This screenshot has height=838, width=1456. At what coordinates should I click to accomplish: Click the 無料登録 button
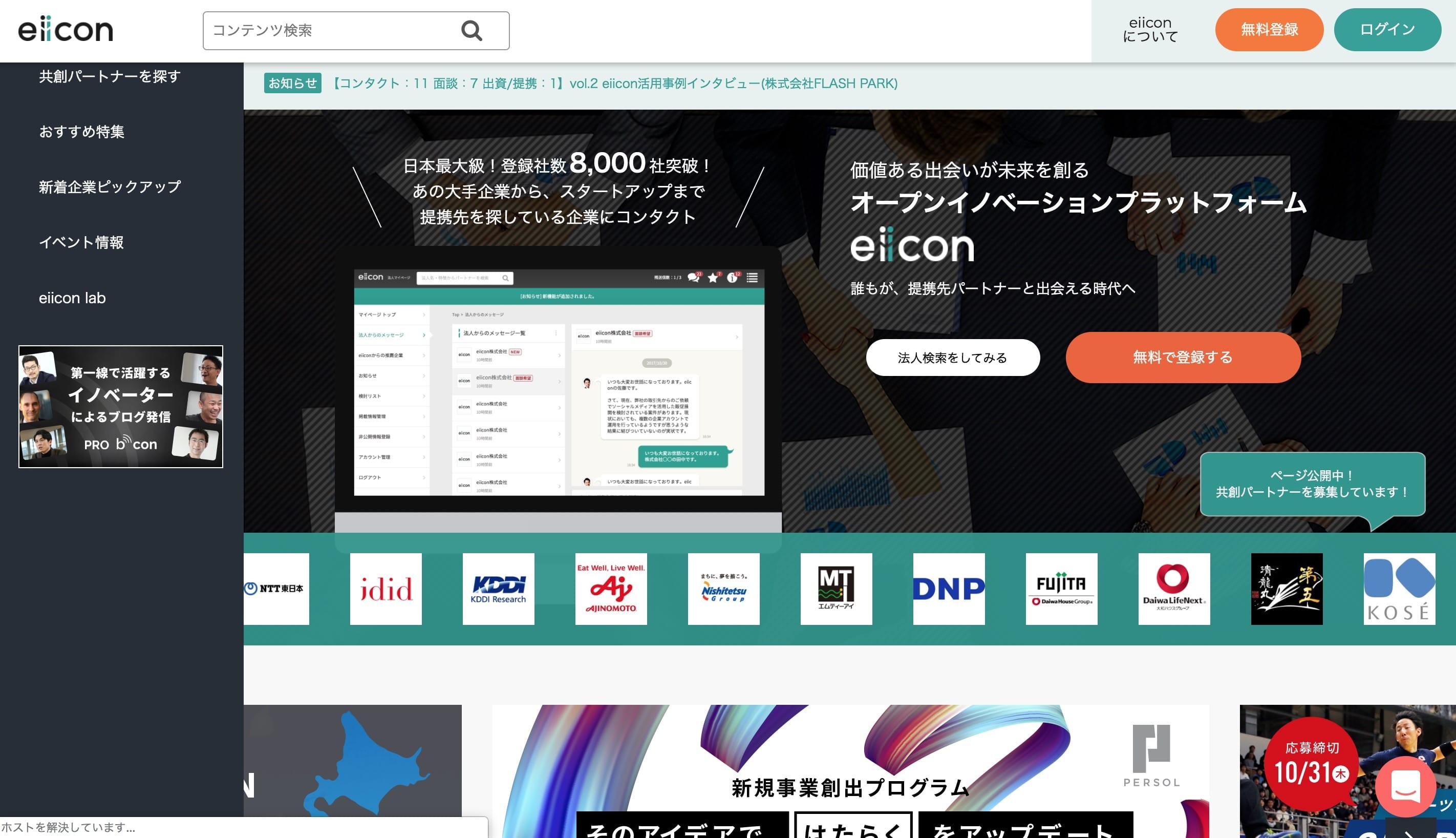pyautogui.click(x=1269, y=29)
